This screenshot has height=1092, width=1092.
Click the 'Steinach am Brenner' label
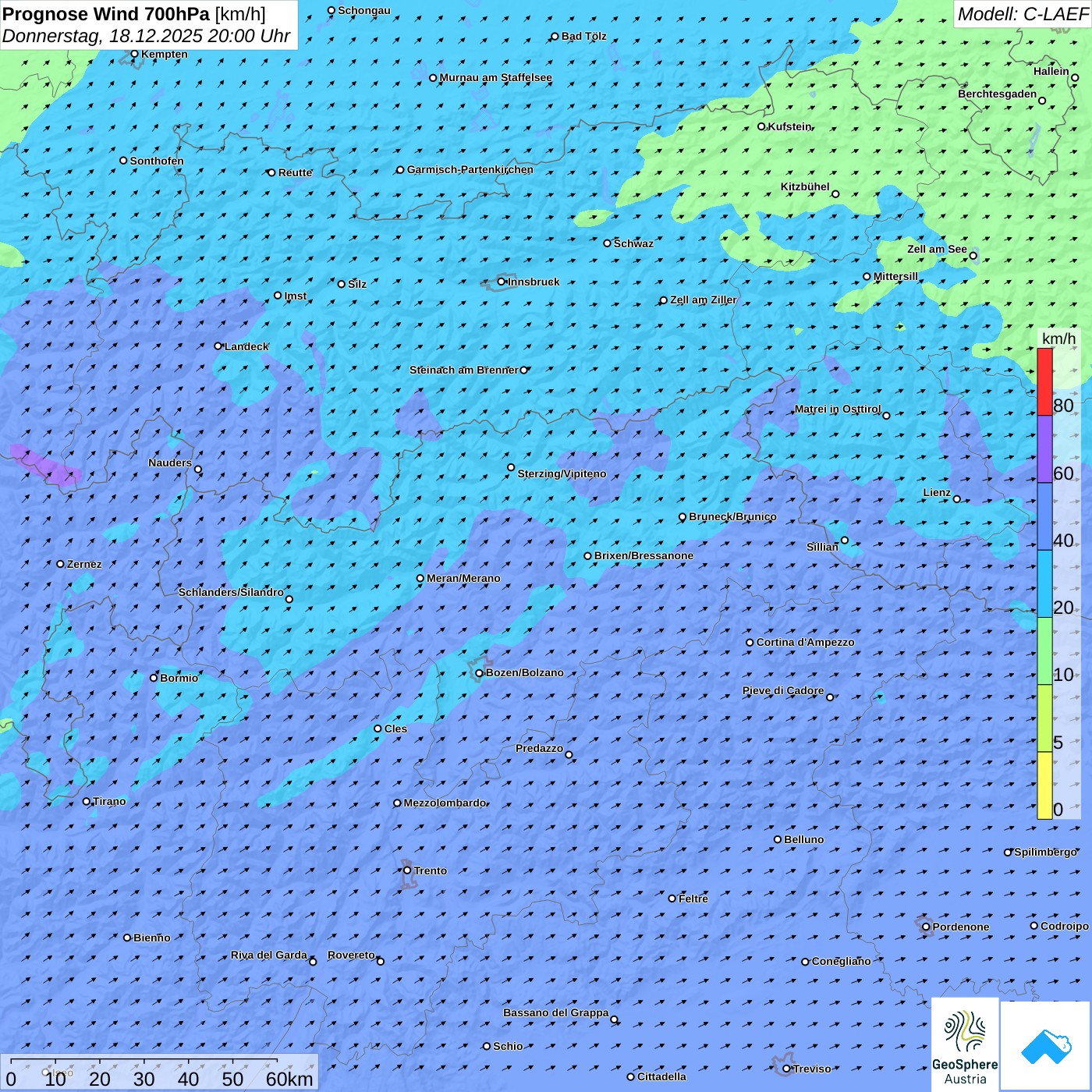(x=464, y=370)
